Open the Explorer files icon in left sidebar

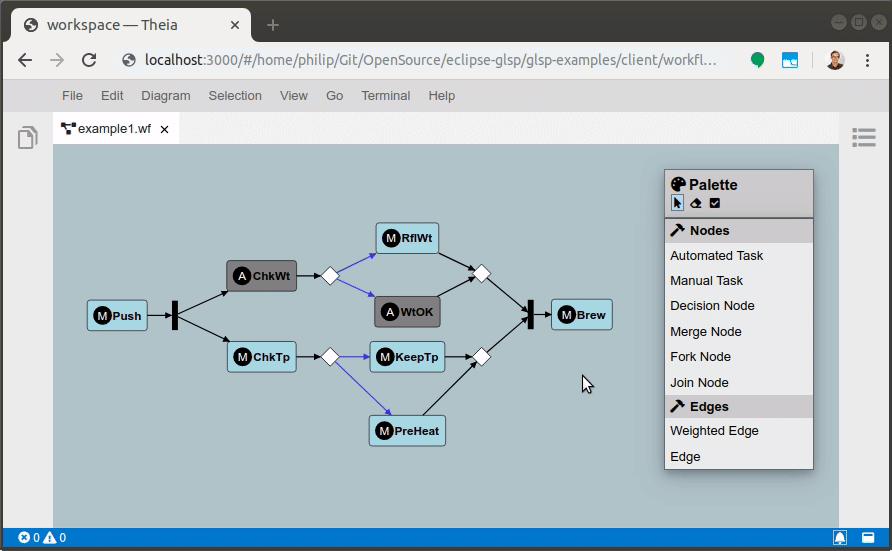click(27, 138)
